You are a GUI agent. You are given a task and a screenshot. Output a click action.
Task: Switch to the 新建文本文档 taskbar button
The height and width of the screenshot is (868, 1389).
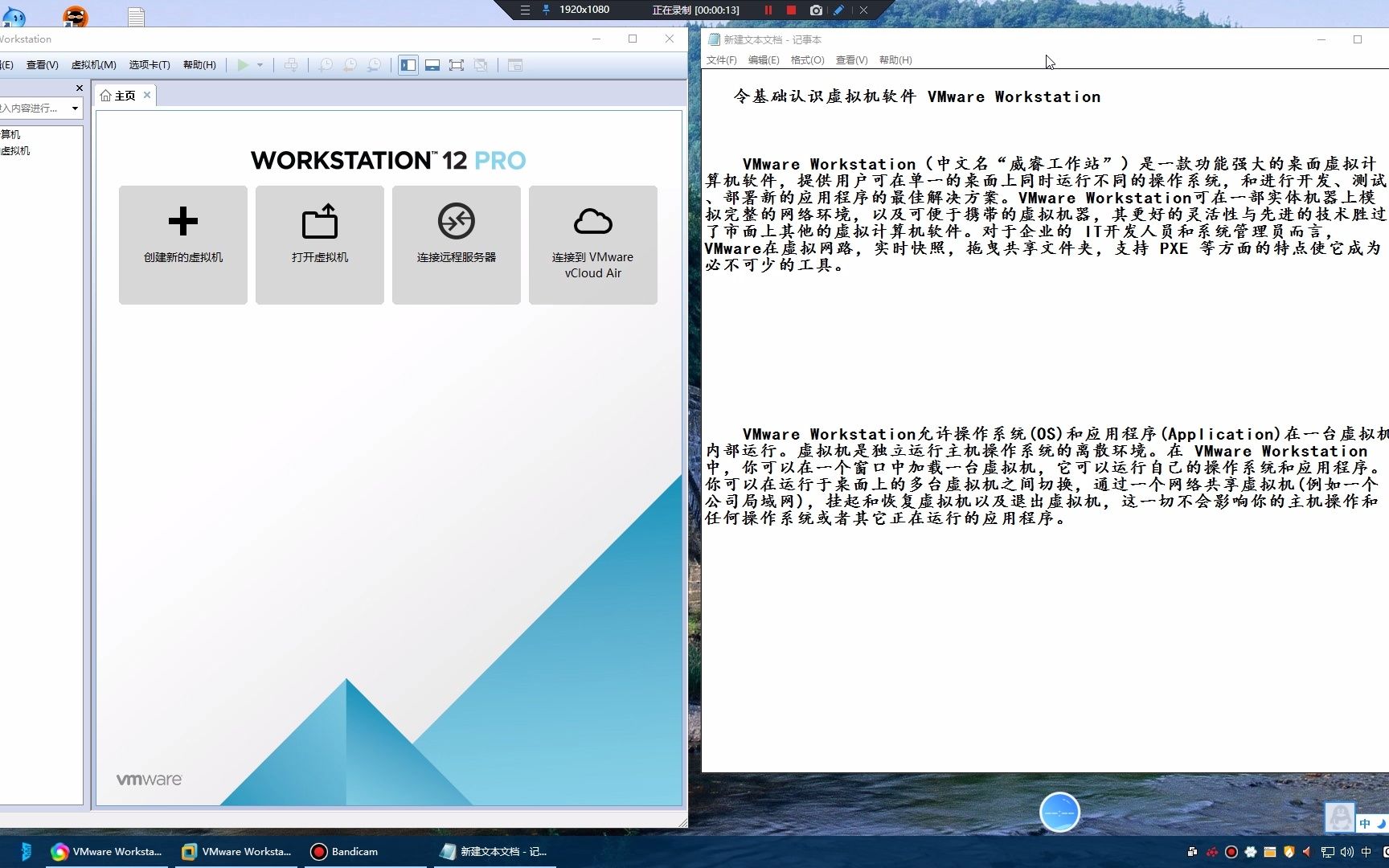pyautogui.click(x=494, y=852)
